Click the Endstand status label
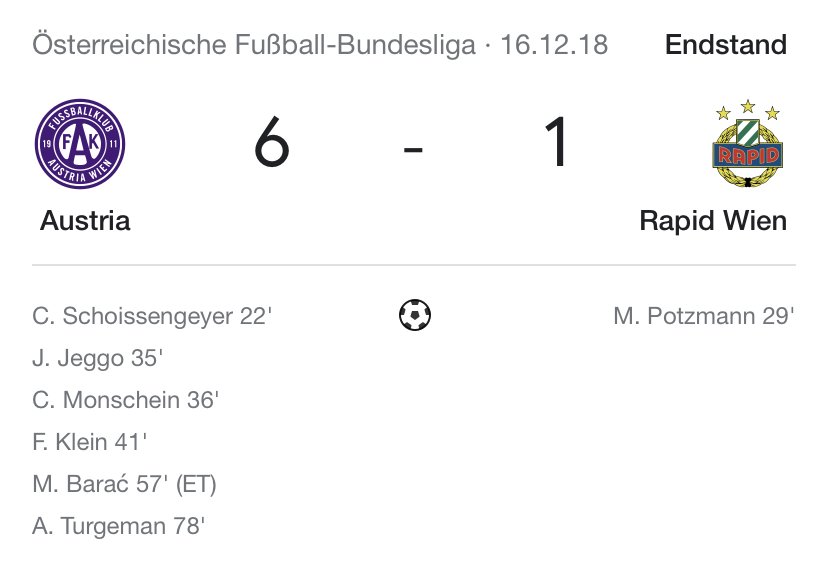The image size is (828, 561). pos(725,46)
